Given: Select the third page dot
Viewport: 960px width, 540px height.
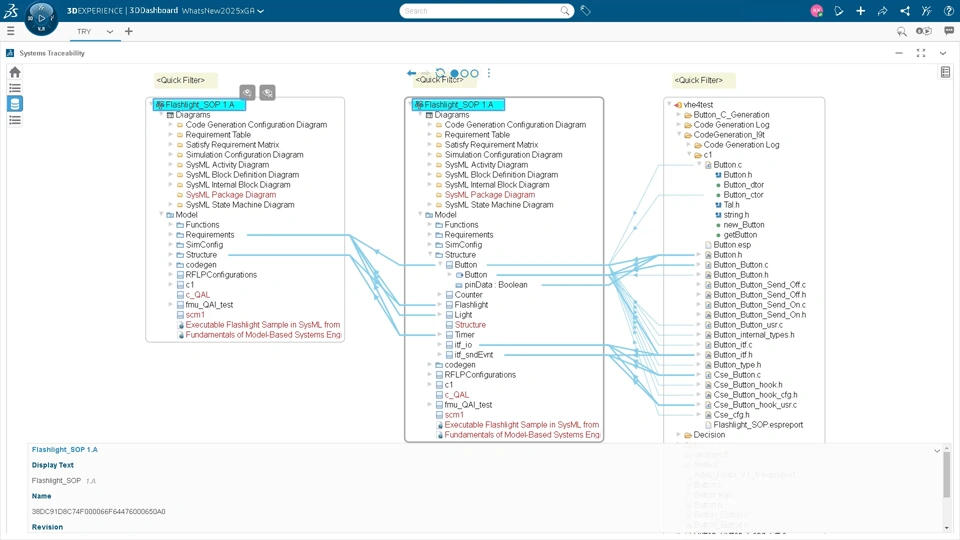Looking at the screenshot, I should tap(474, 73).
